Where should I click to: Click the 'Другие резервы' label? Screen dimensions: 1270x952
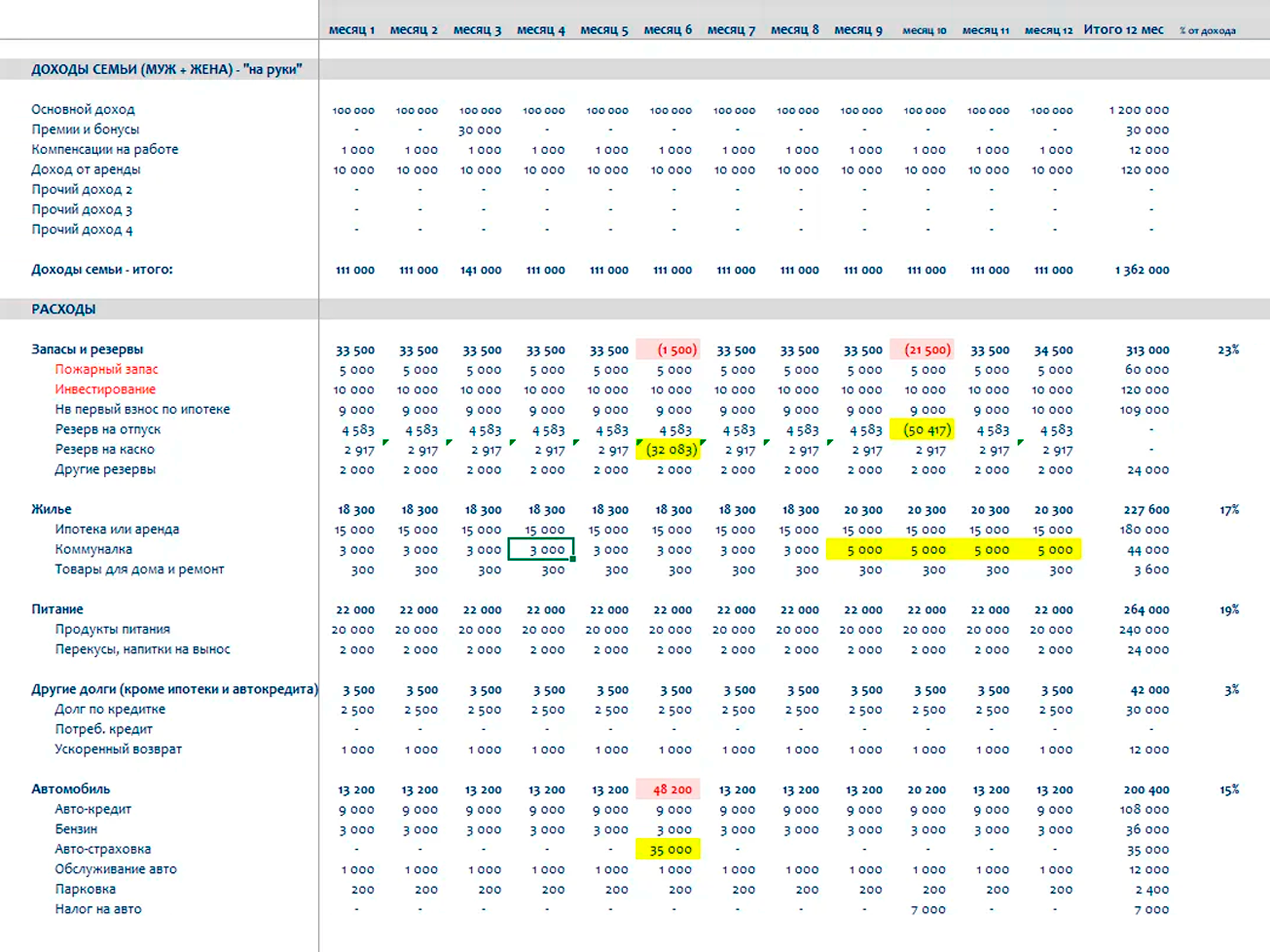105,469
